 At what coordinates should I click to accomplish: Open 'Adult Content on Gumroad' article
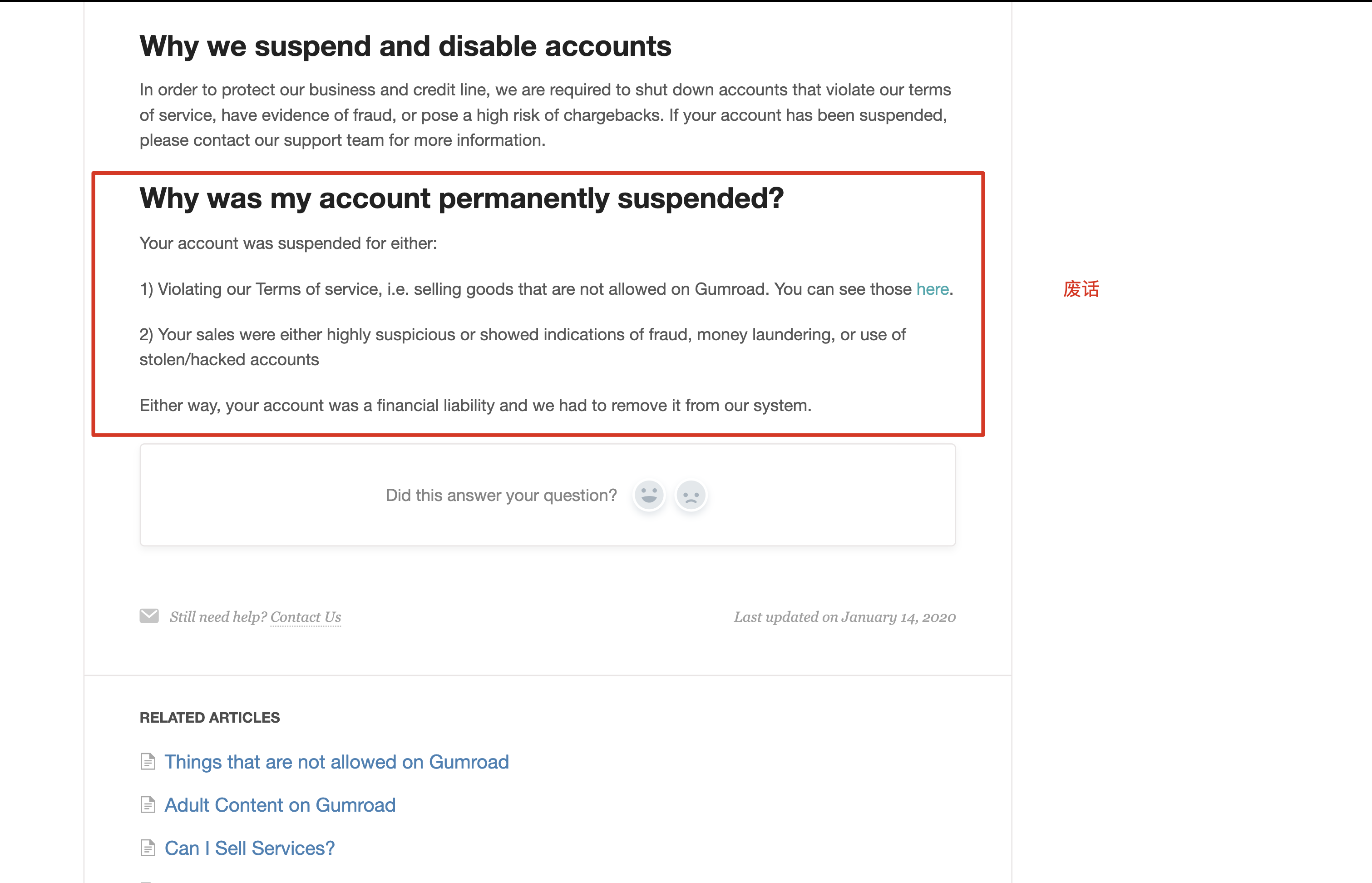[x=280, y=805]
